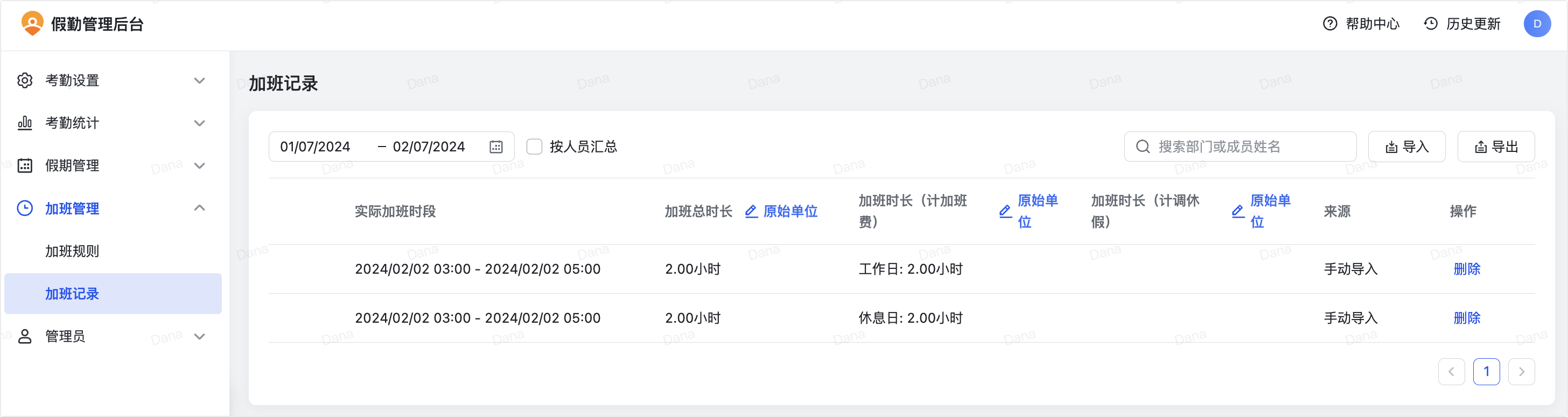Click the 导出 button

(1495, 147)
